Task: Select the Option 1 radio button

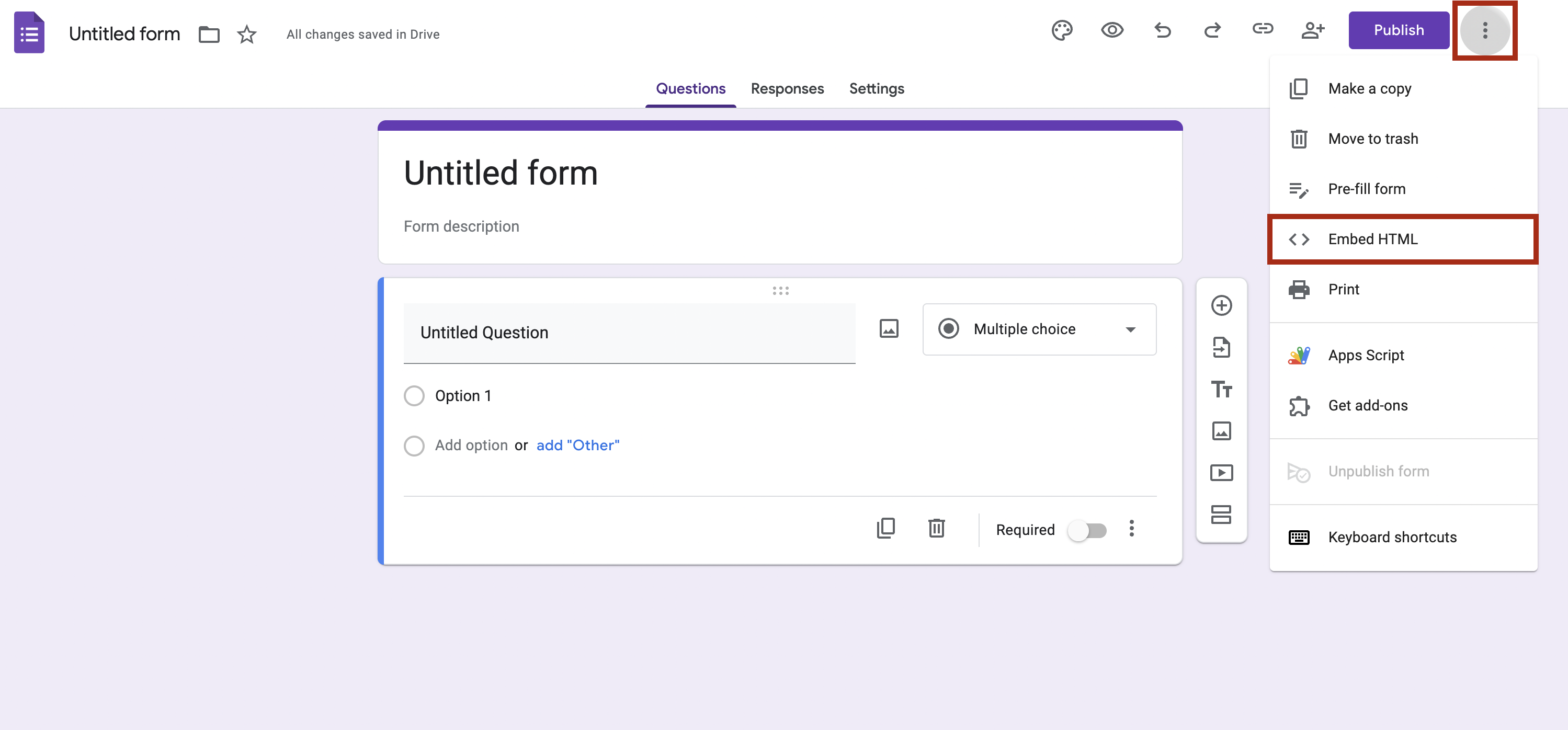Action: pyautogui.click(x=415, y=395)
